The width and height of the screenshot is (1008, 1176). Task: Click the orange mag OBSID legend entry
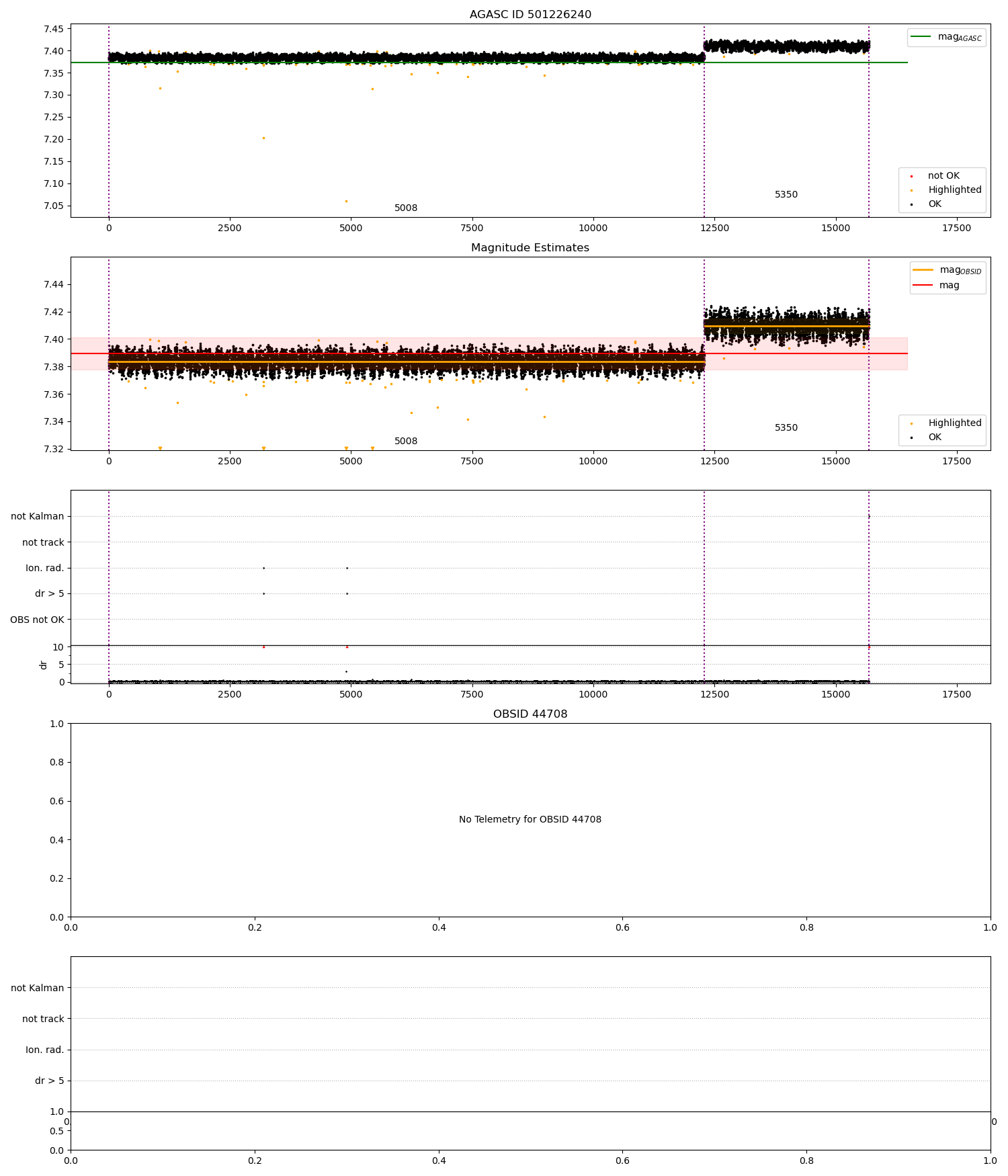pos(948,271)
